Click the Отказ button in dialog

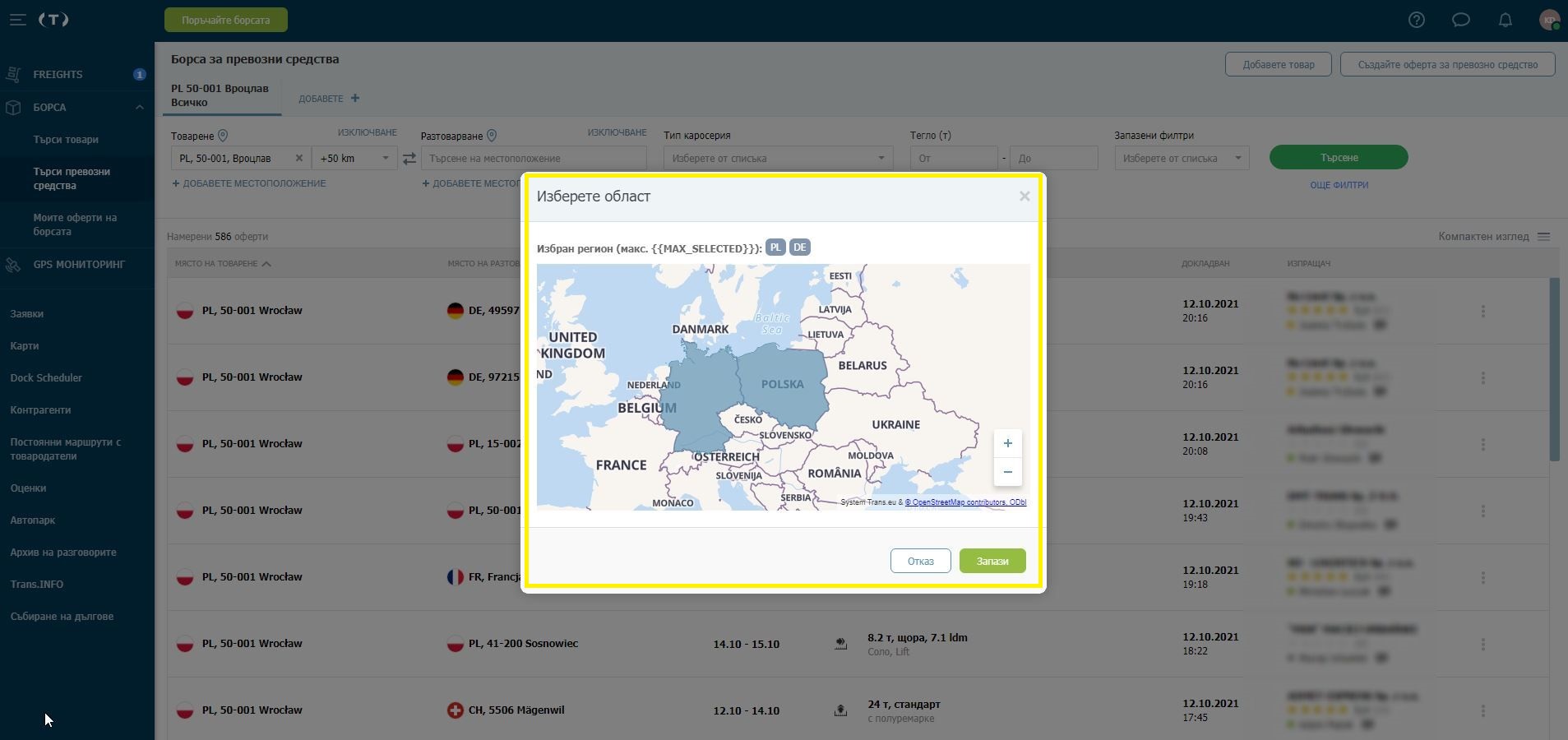[920, 561]
